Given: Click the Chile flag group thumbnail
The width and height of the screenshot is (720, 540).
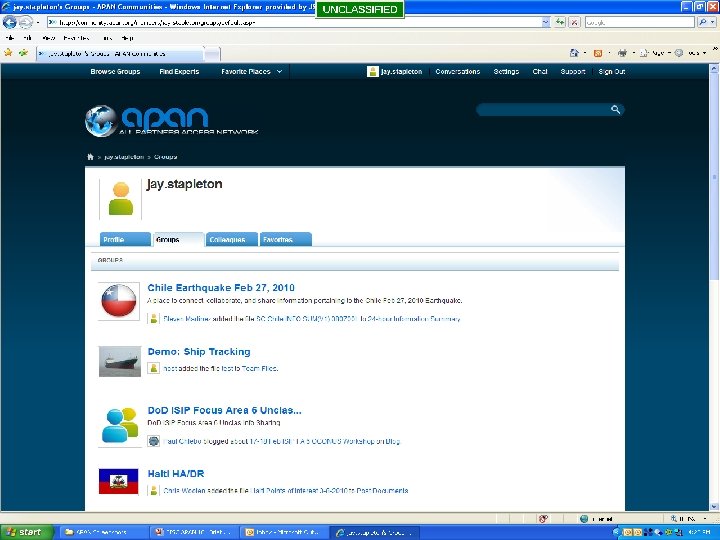Looking at the screenshot, I should point(119,301).
